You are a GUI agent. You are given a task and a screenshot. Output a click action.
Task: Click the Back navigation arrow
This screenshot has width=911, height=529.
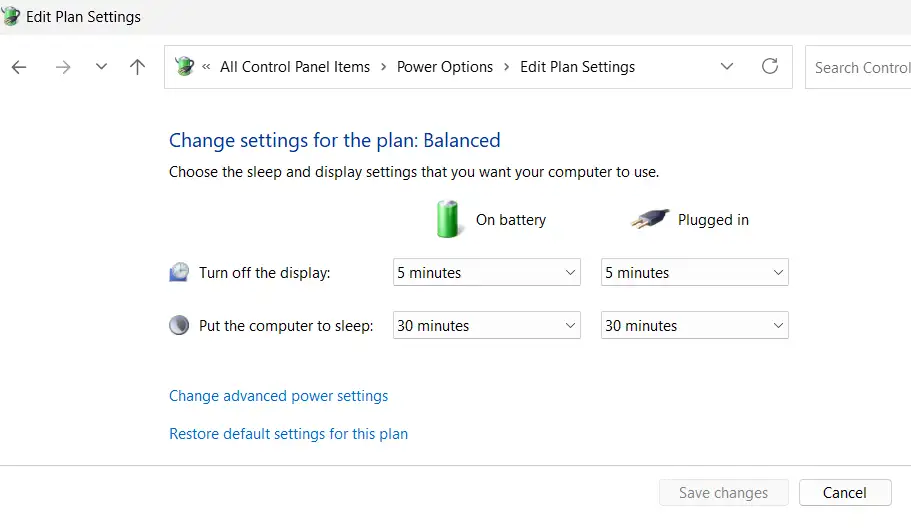click(x=19, y=67)
